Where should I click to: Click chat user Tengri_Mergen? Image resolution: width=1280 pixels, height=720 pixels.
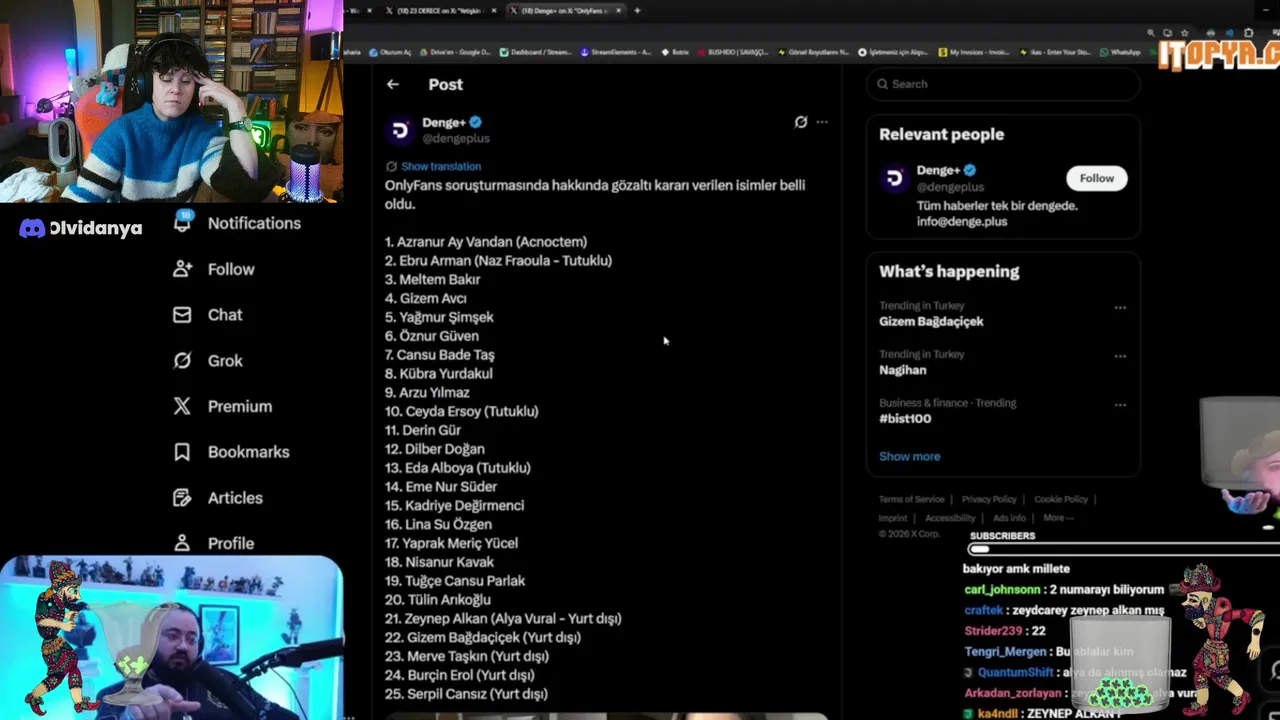tap(1005, 652)
